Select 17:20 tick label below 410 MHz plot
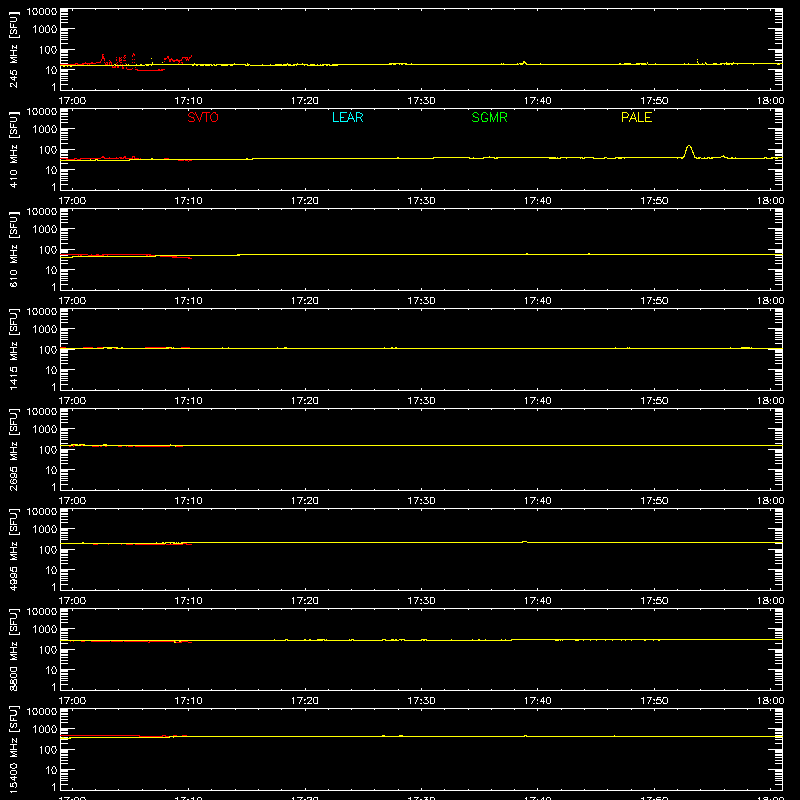Image resolution: width=800 pixels, height=800 pixels. 305,201
